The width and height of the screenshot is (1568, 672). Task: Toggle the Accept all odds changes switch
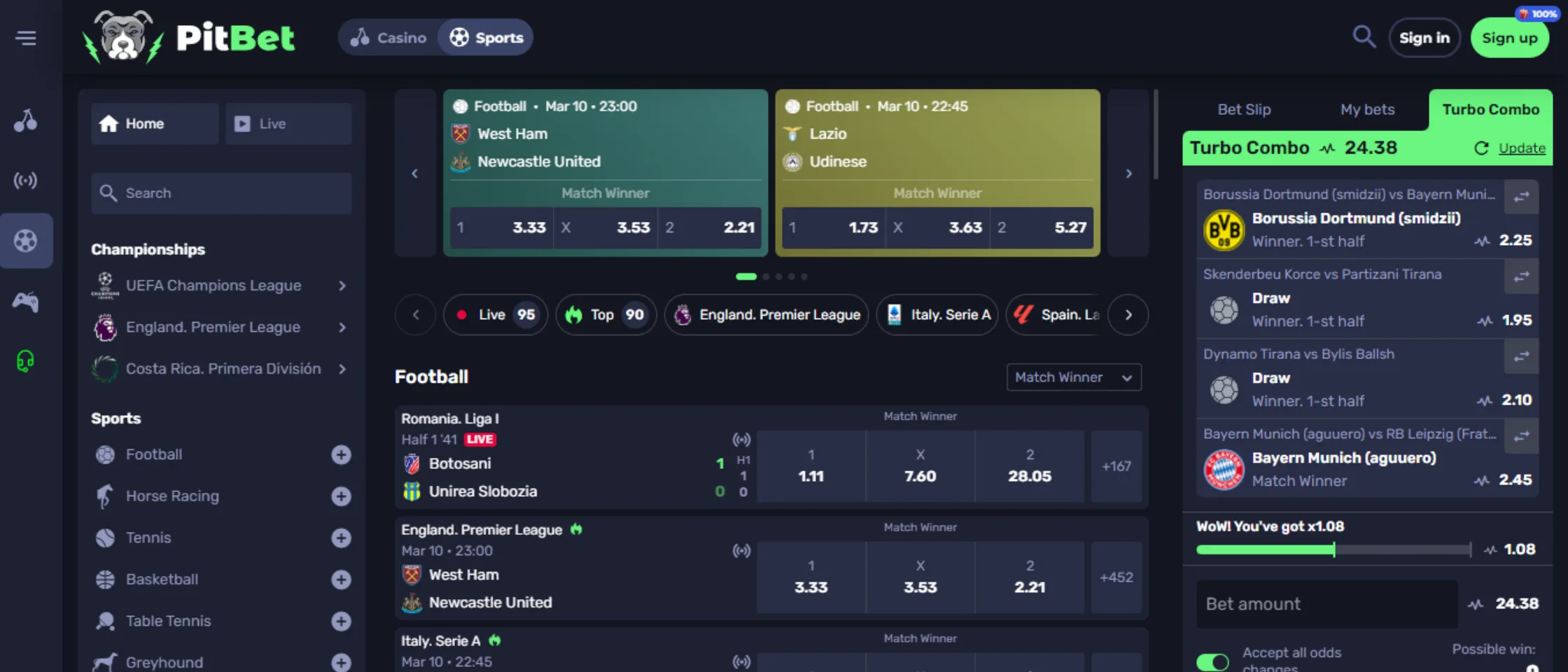coord(1212,661)
